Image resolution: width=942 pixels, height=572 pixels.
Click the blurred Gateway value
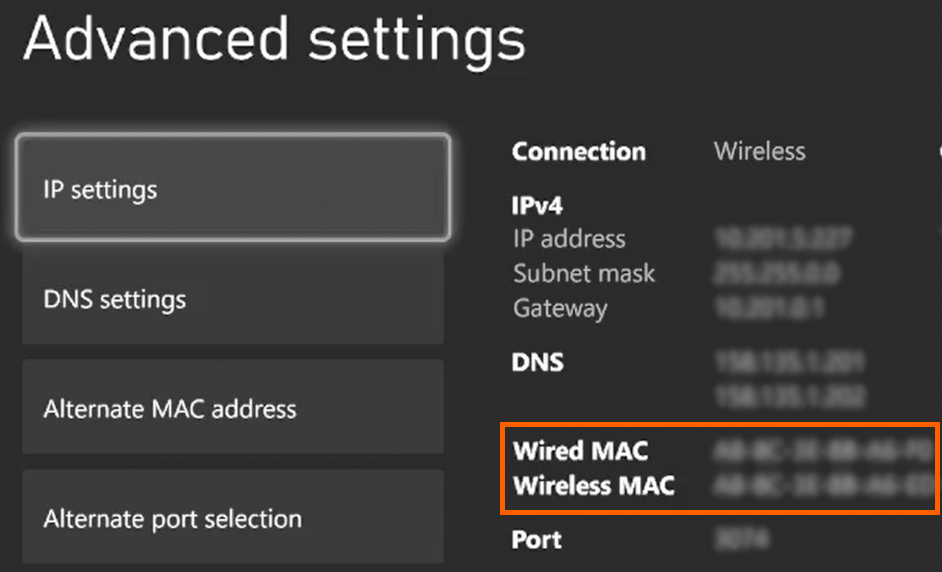point(770,308)
